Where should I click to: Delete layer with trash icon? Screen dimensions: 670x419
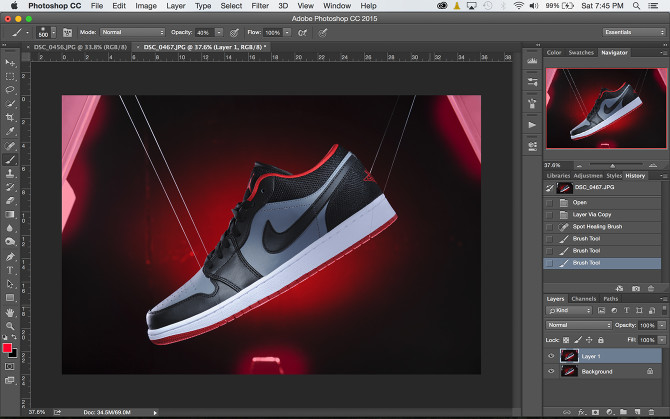click(x=651, y=412)
